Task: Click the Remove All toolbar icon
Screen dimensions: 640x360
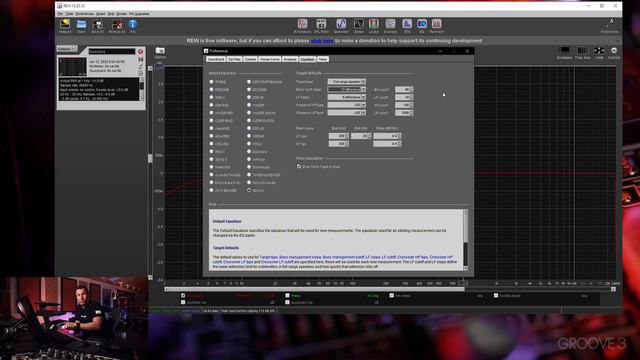Action: [117, 24]
